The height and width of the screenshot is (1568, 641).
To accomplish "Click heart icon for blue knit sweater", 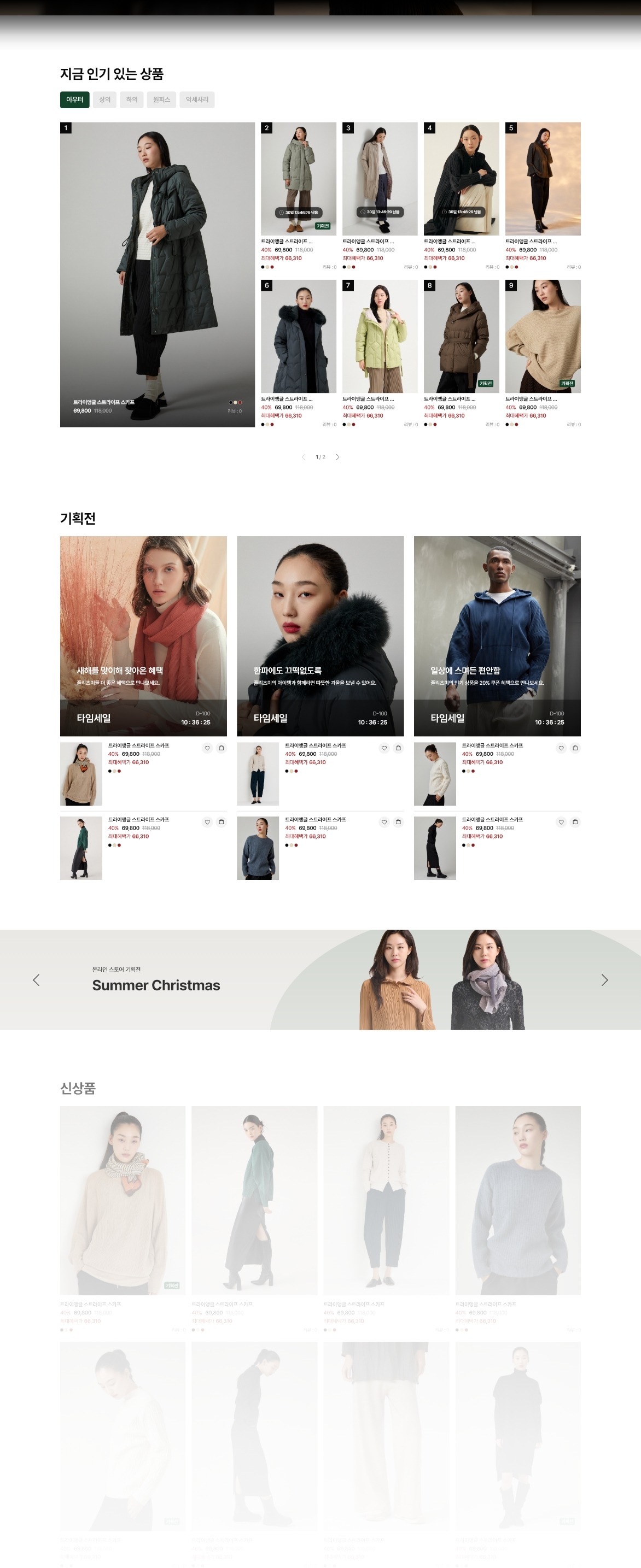I will coord(384,823).
